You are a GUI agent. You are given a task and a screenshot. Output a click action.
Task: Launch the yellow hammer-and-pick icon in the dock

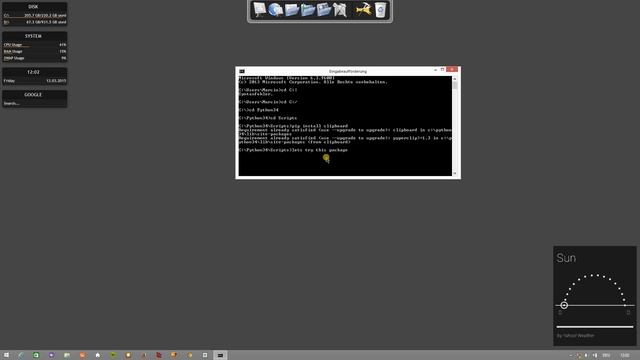pos(363,9)
